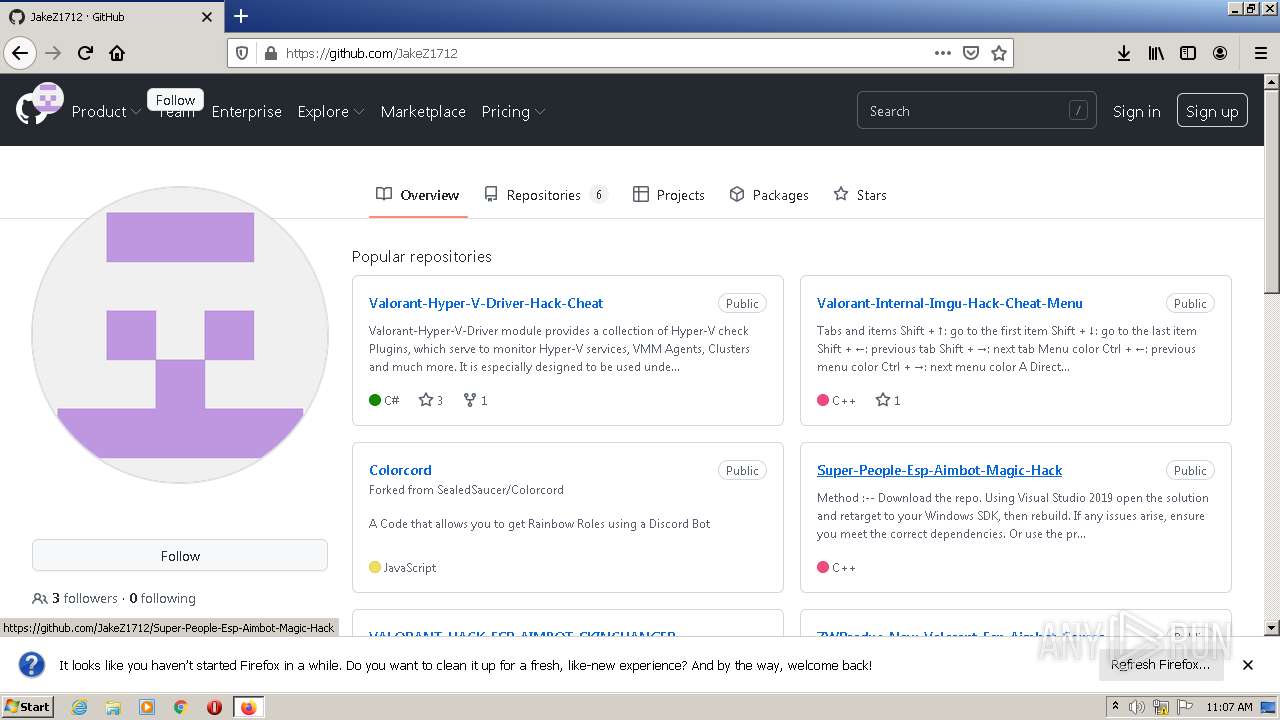The width and height of the screenshot is (1280, 720).
Task: Show hidden tray icons arrow
Action: 1116,707
